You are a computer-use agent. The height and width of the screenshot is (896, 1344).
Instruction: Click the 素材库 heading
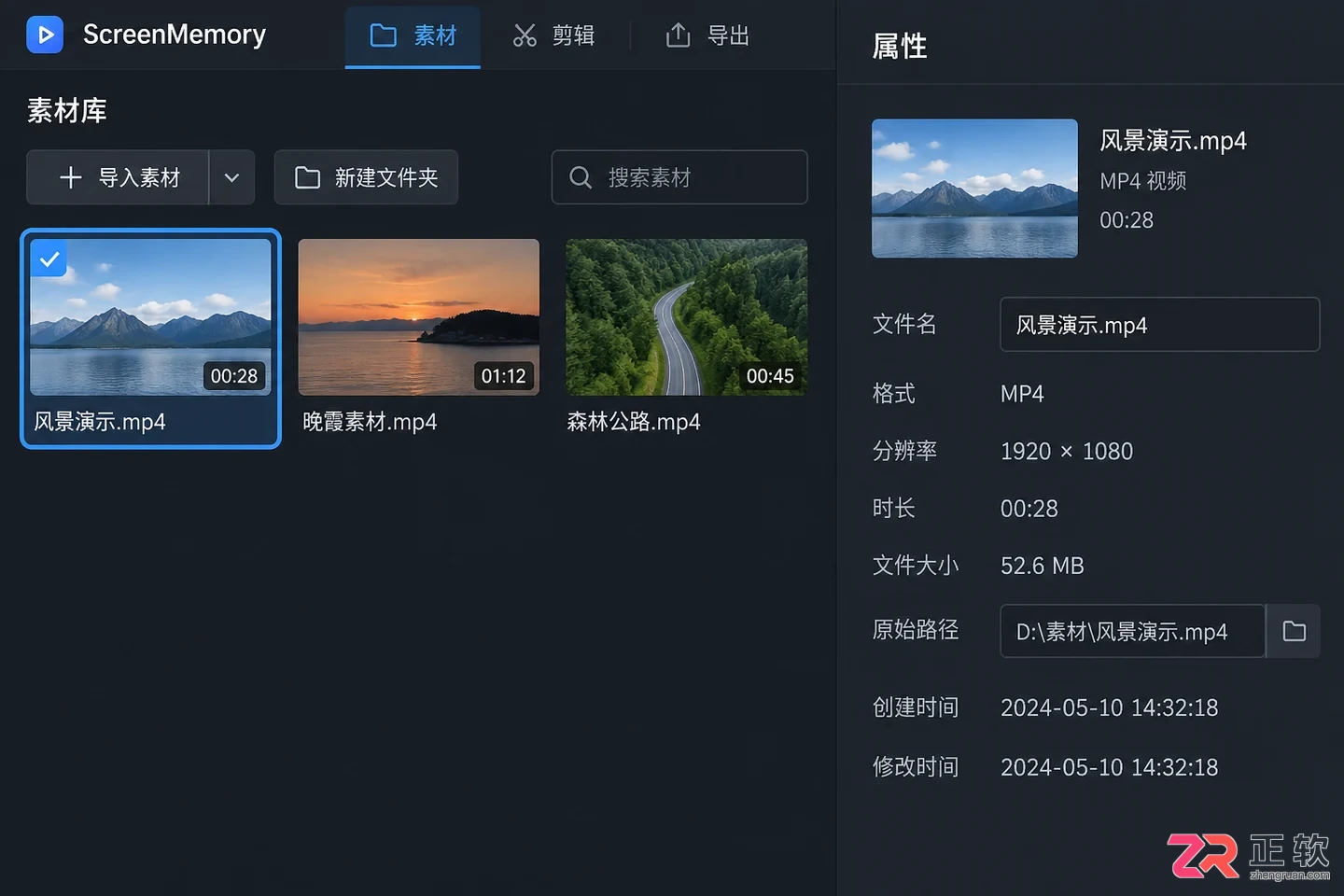(67, 111)
